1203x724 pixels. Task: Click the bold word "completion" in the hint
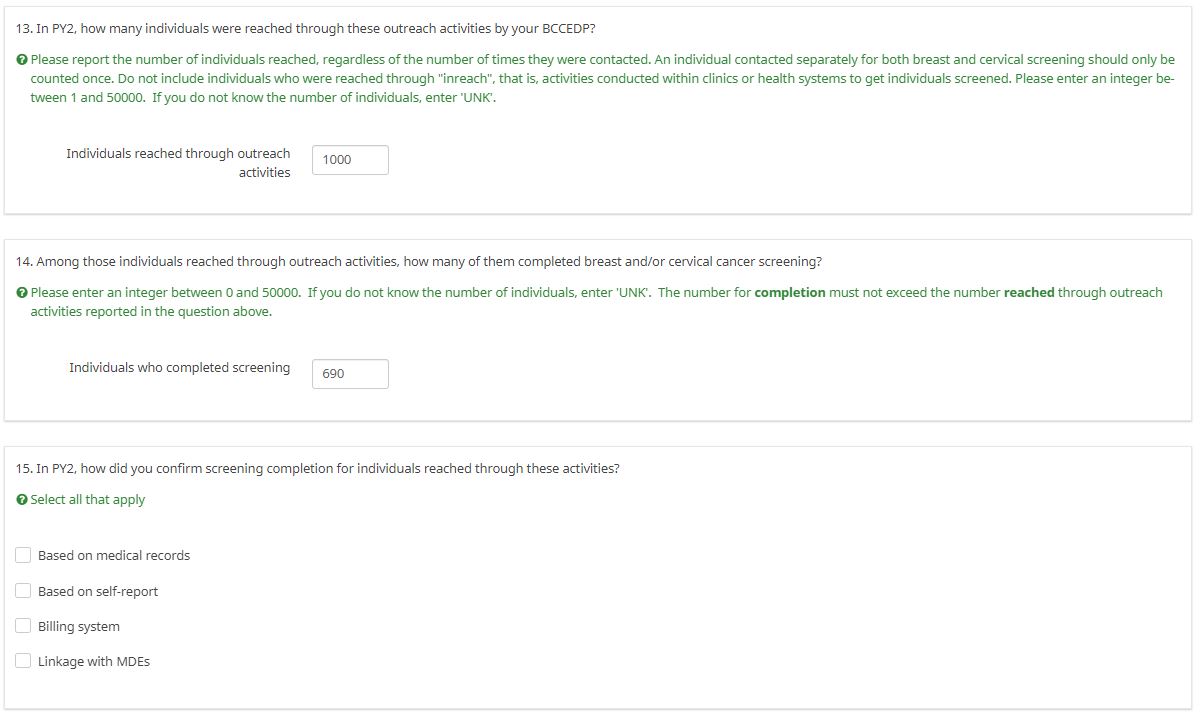790,293
